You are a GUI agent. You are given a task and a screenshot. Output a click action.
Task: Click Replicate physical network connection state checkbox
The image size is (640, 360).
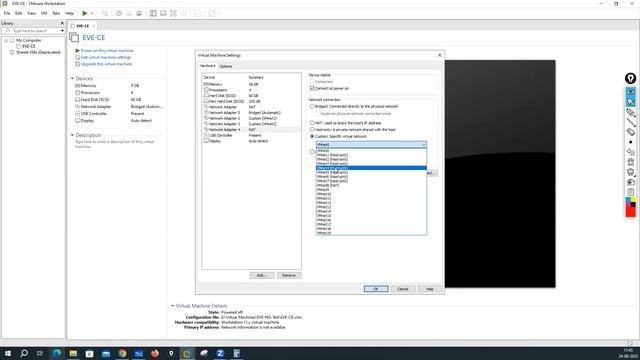[318, 113]
